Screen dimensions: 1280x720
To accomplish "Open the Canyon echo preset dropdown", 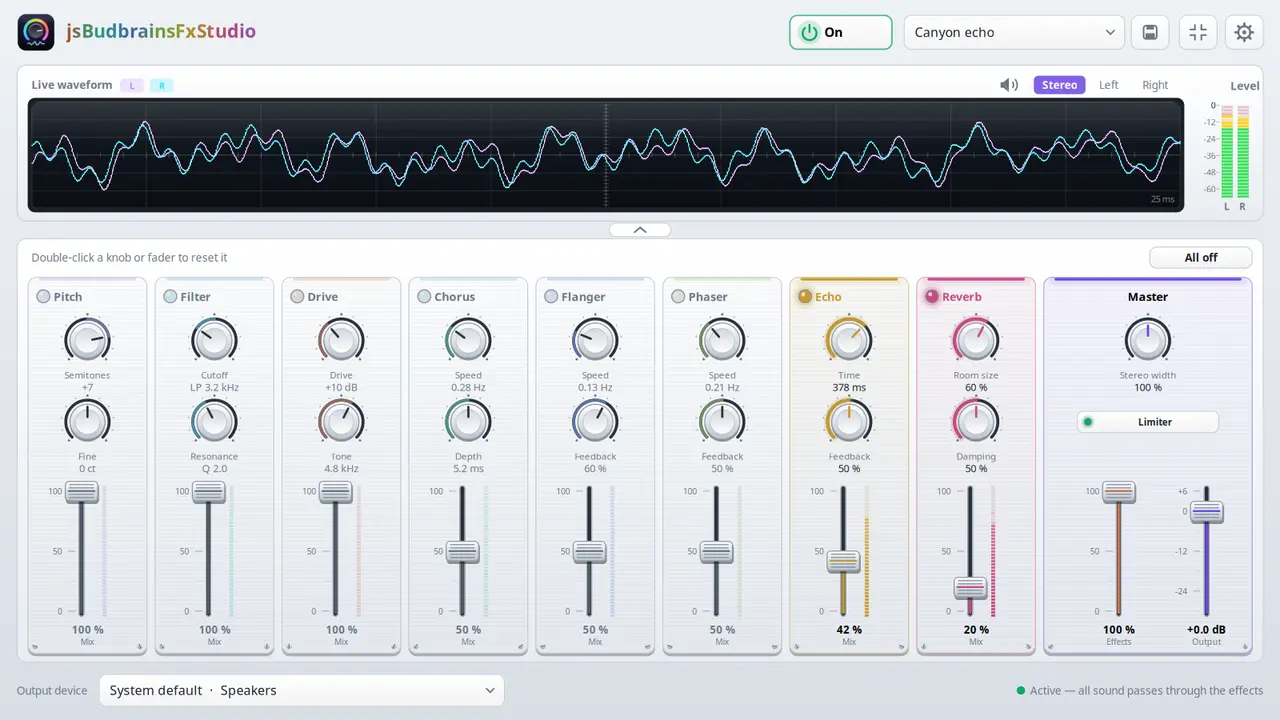I will pyautogui.click(x=1014, y=32).
